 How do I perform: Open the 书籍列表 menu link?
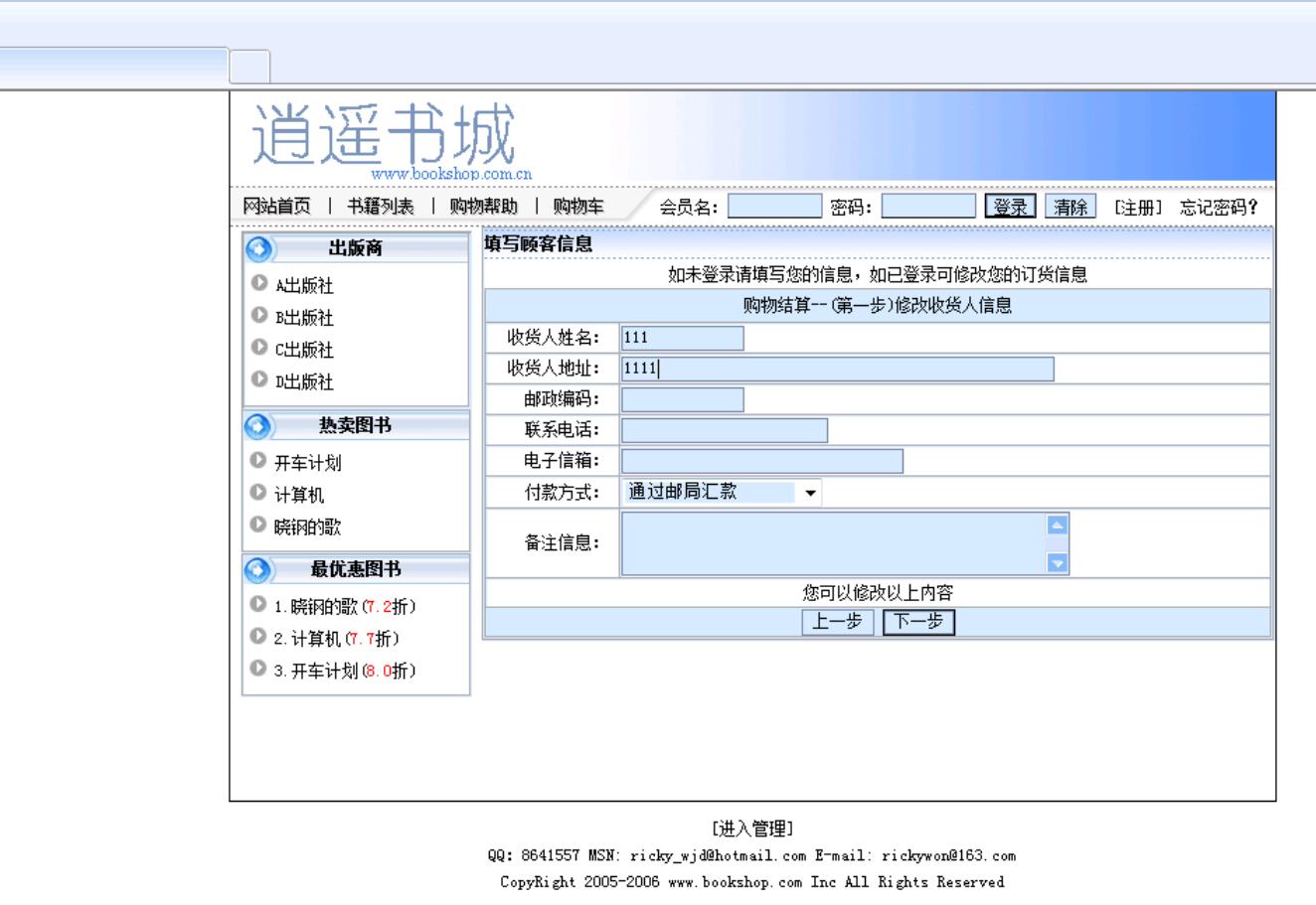pos(381,207)
